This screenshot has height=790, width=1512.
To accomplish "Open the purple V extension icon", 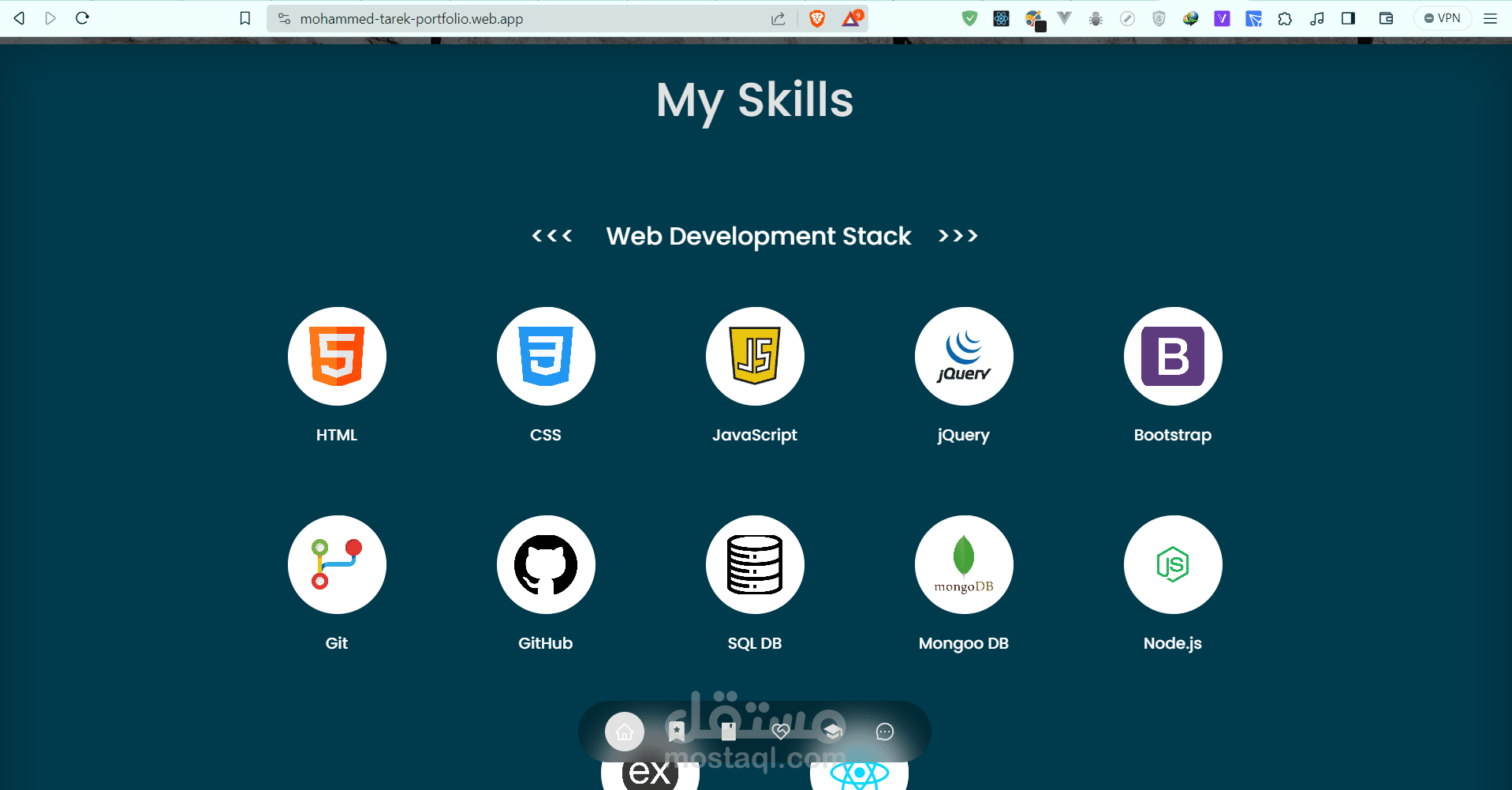I will pos(1222,18).
